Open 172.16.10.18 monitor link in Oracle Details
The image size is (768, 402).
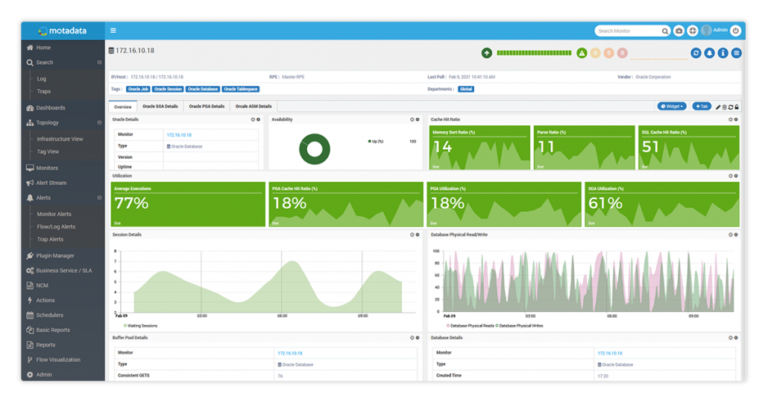pyautogui.click(x=179, y=135)
